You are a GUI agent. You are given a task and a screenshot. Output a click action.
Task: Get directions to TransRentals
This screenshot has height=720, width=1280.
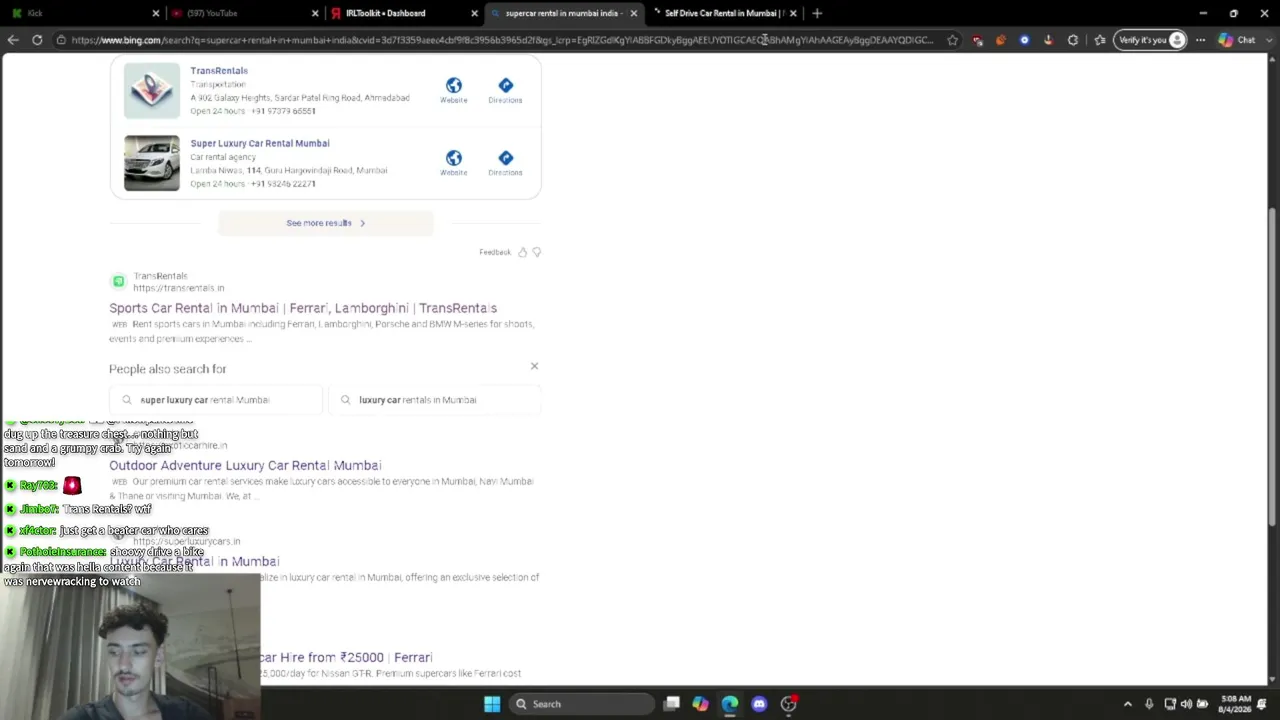(x=505, y=86)
